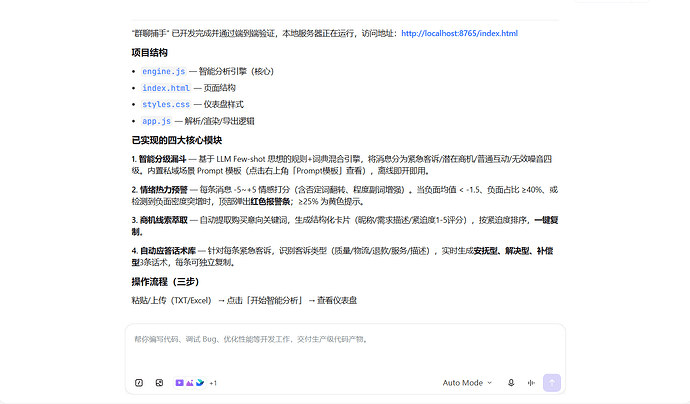Click the styles.css code label
Image resolution: width=690 pixels, height=404 pixels.
click(166, 104)
